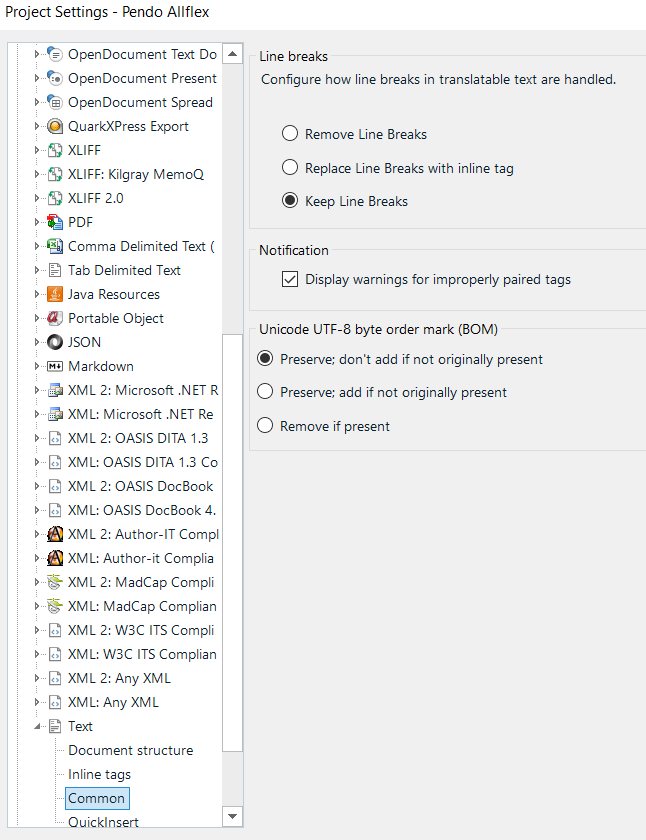Click the XML 2: W3C ITS icon
Viewport: 646px width, 840px height.
pos(55,631)
